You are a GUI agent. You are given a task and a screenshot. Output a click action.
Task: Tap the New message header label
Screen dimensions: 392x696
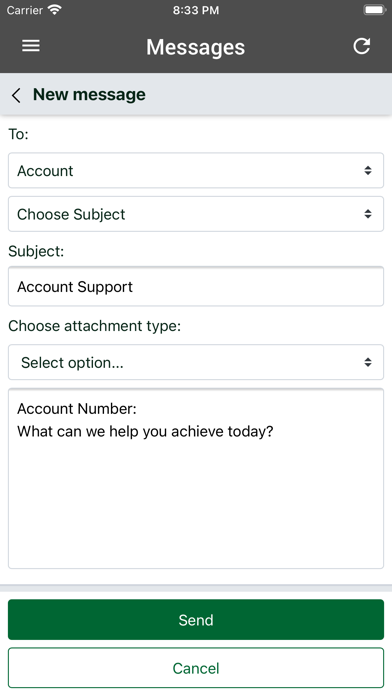(89, 95)
